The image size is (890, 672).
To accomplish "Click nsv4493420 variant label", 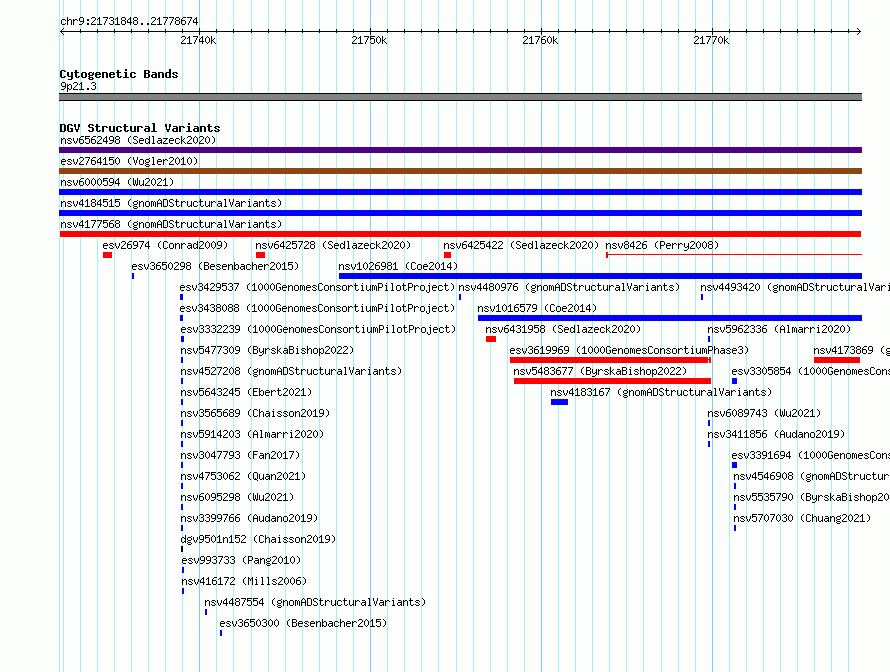I will [x=795, y=287].
